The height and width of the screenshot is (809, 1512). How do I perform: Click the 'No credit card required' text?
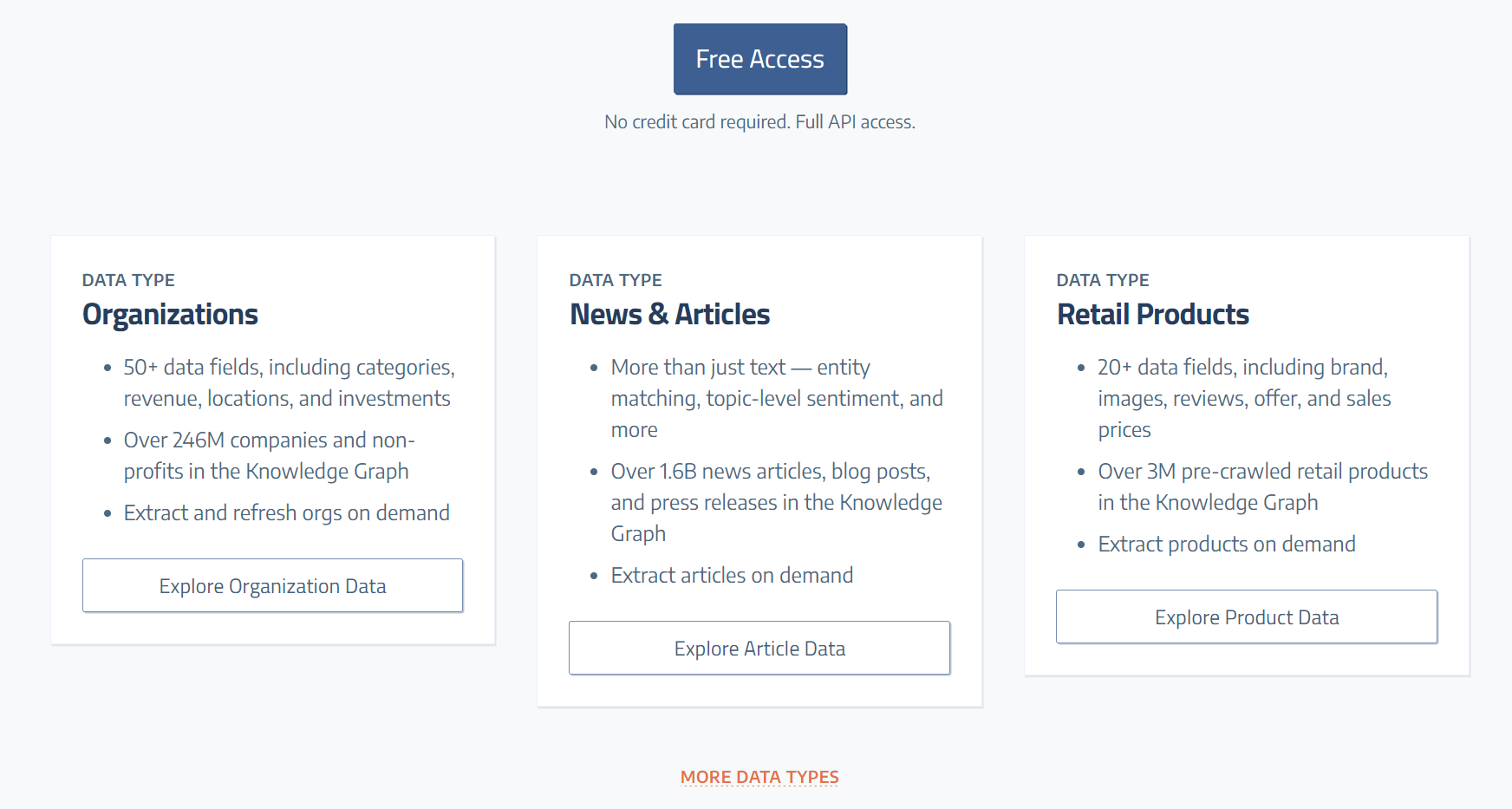[x=759, y=122]
